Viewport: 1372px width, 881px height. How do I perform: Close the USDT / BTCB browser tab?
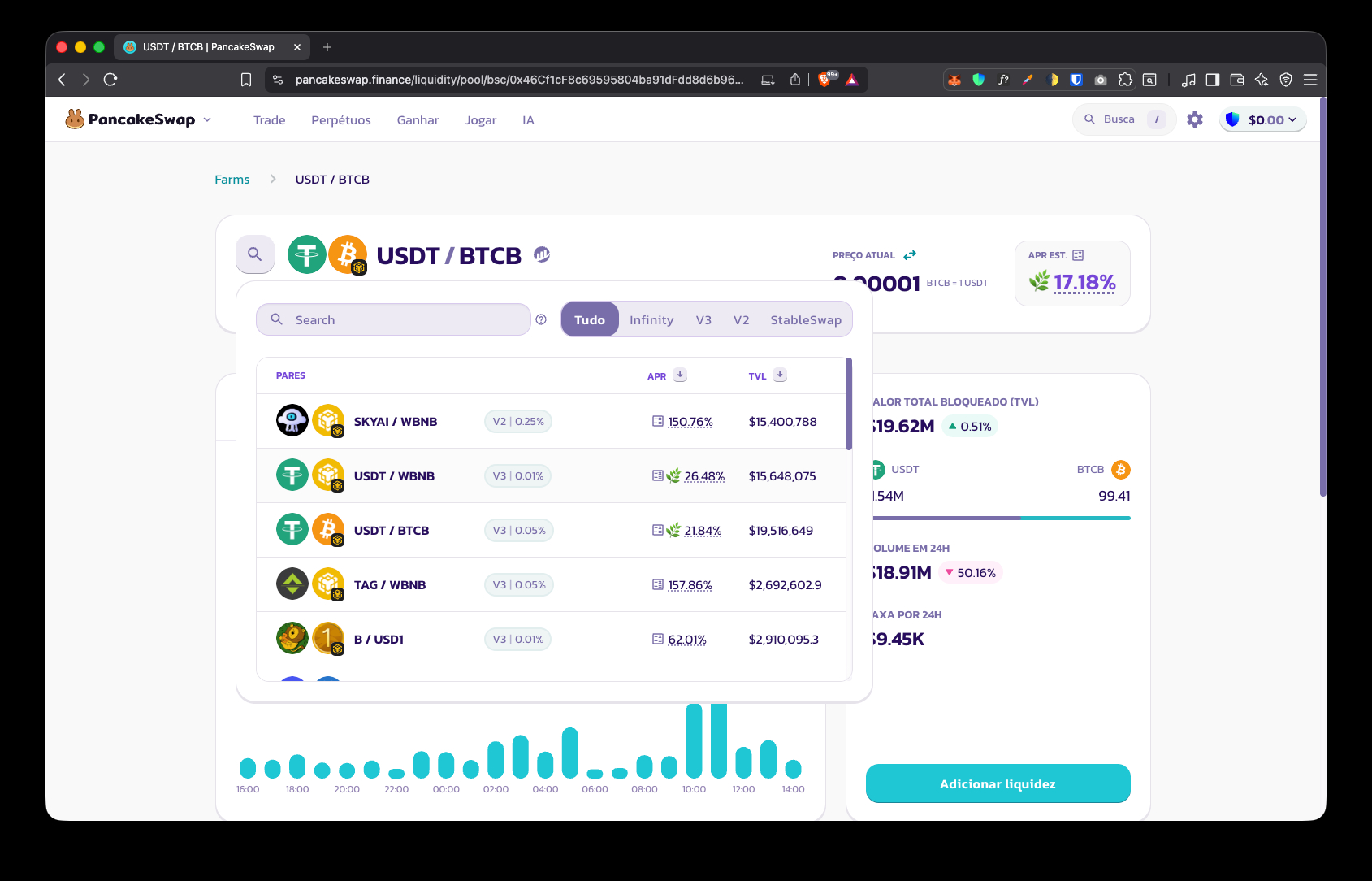pos(296,47)
